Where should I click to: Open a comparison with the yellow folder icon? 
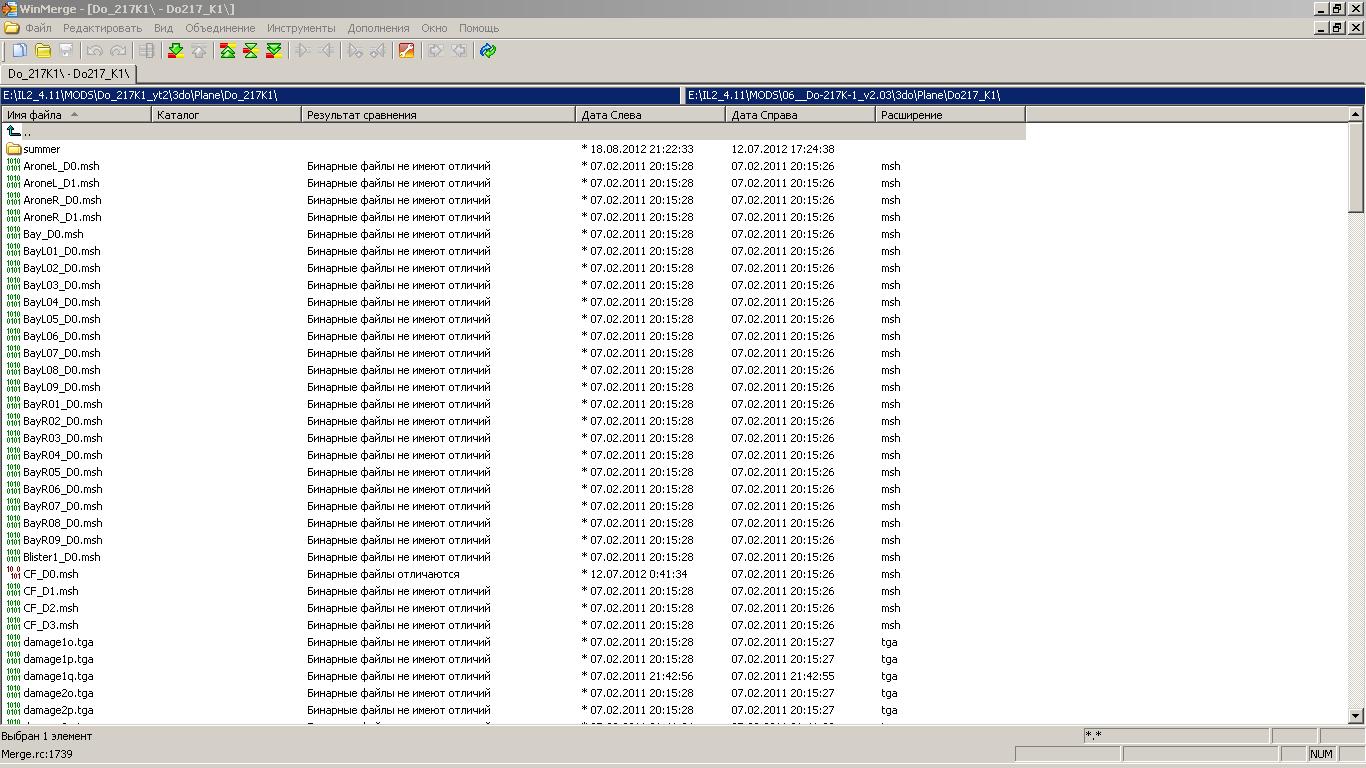(43, 51)
